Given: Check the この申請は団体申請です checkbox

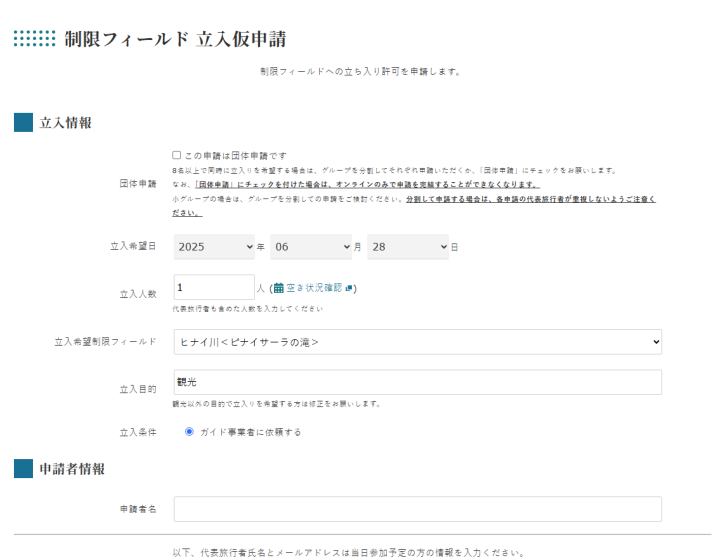Looking at the screenshot, I should 177,156.
